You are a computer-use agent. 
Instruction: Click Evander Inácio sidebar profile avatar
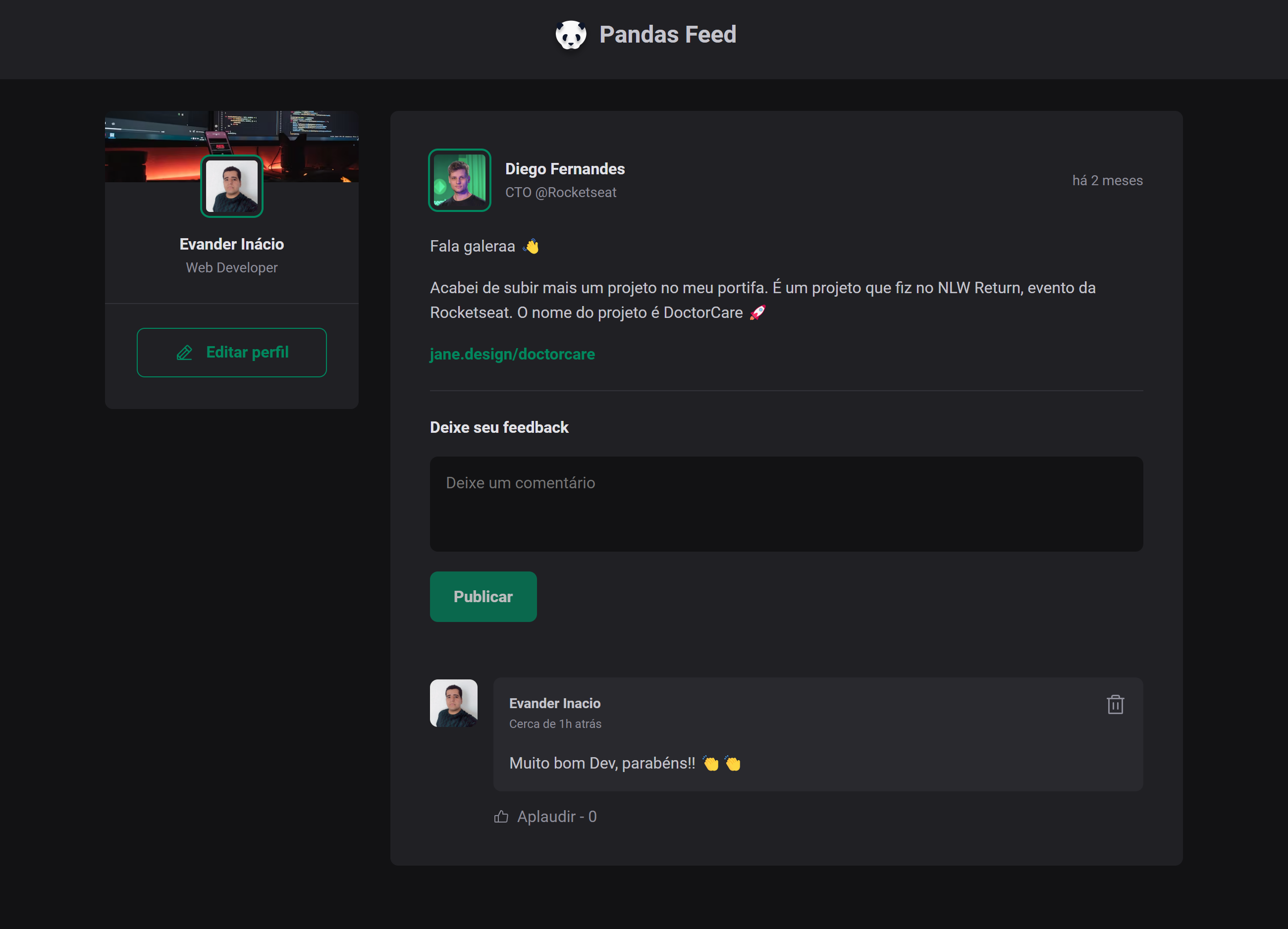(232, 186)
